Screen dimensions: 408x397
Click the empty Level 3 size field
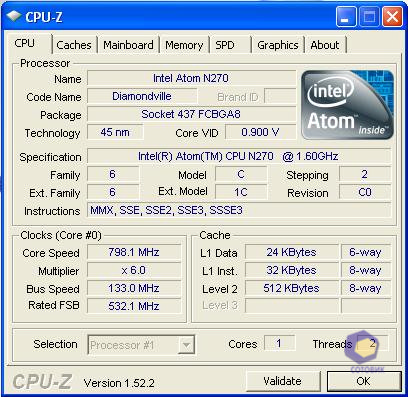(x=292, y=306)
